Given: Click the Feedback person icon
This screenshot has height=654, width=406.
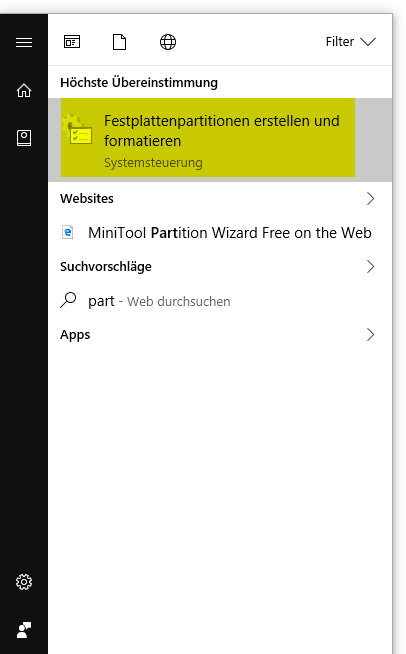Looking at the screenshot, I should (x=24, y=630).
